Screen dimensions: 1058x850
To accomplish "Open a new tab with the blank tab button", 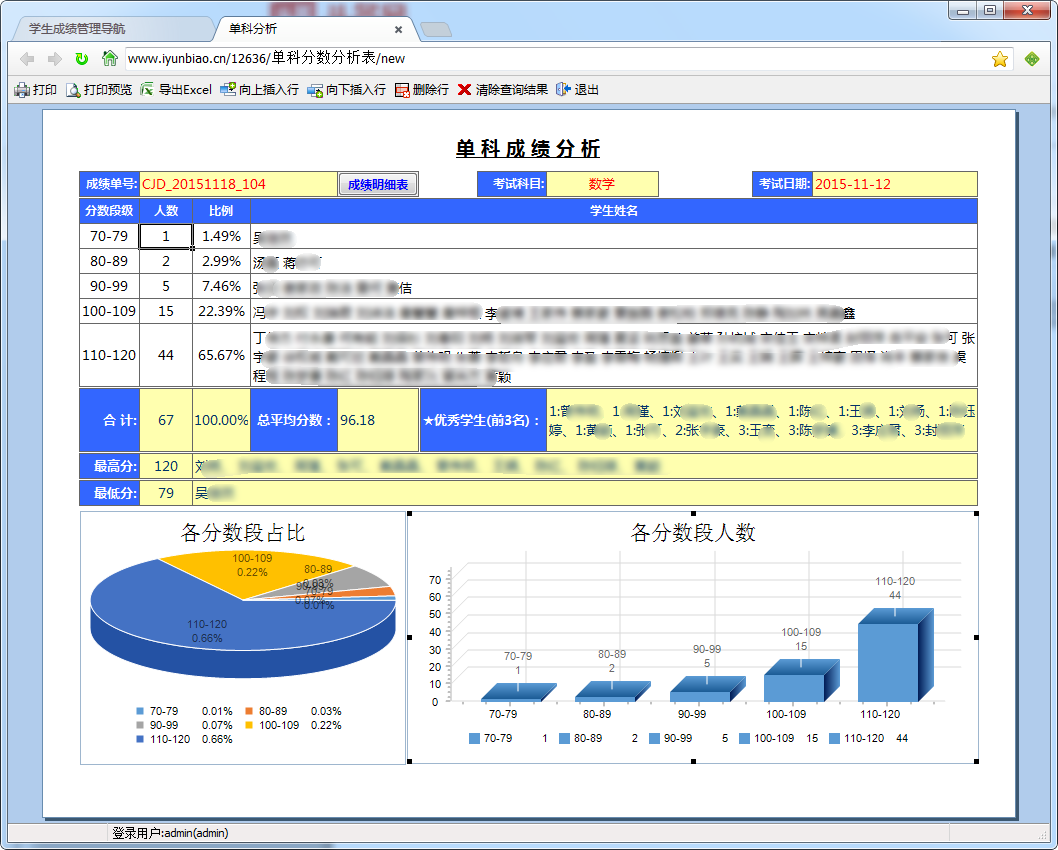I will 436,30.
